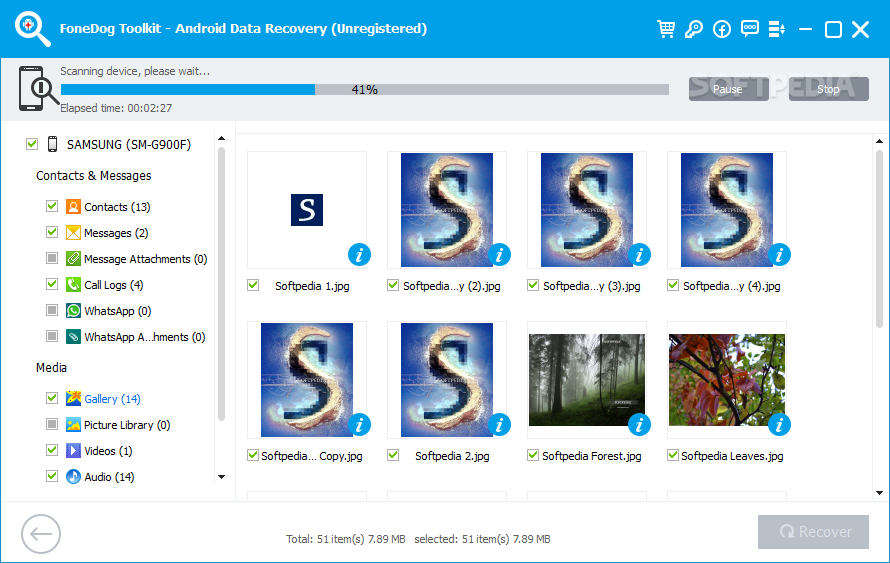
Task: Click the 41% scan progress bar
Action: click(364, 90)
